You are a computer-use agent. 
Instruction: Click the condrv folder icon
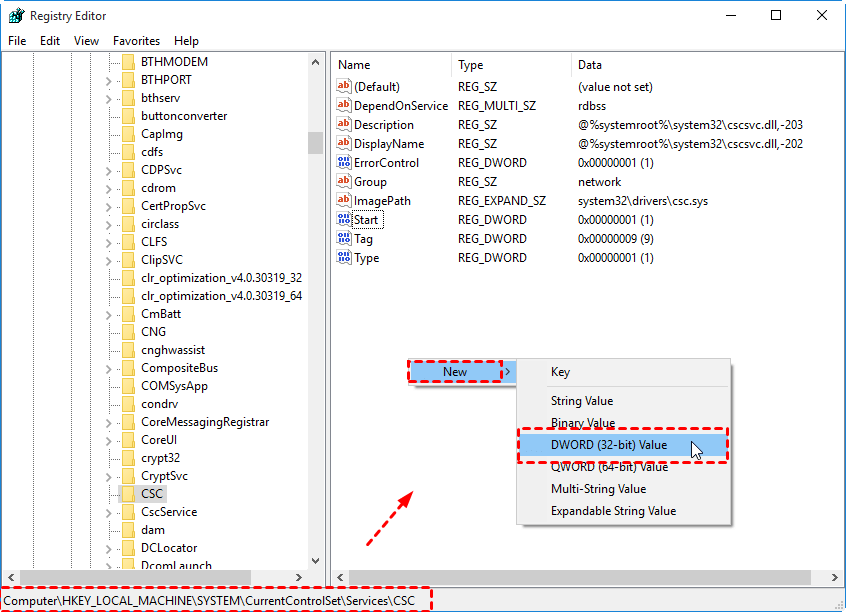tap(128, 404)
